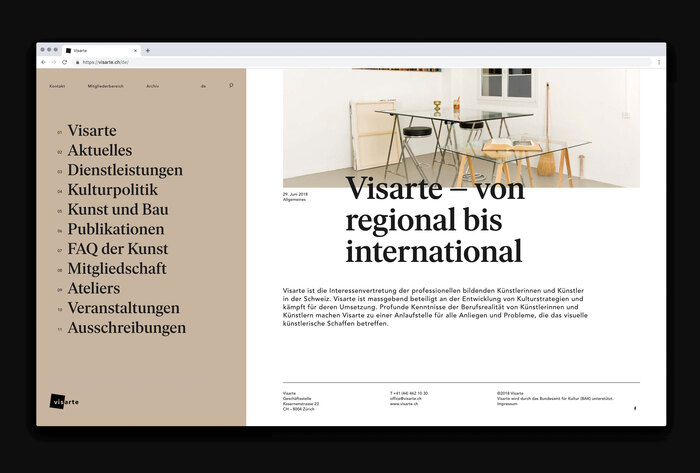Image resolution: width=700 pixels, height=473 pixels.
Task: Open the Kunst und Bau menu item
Action: point(118,209)
